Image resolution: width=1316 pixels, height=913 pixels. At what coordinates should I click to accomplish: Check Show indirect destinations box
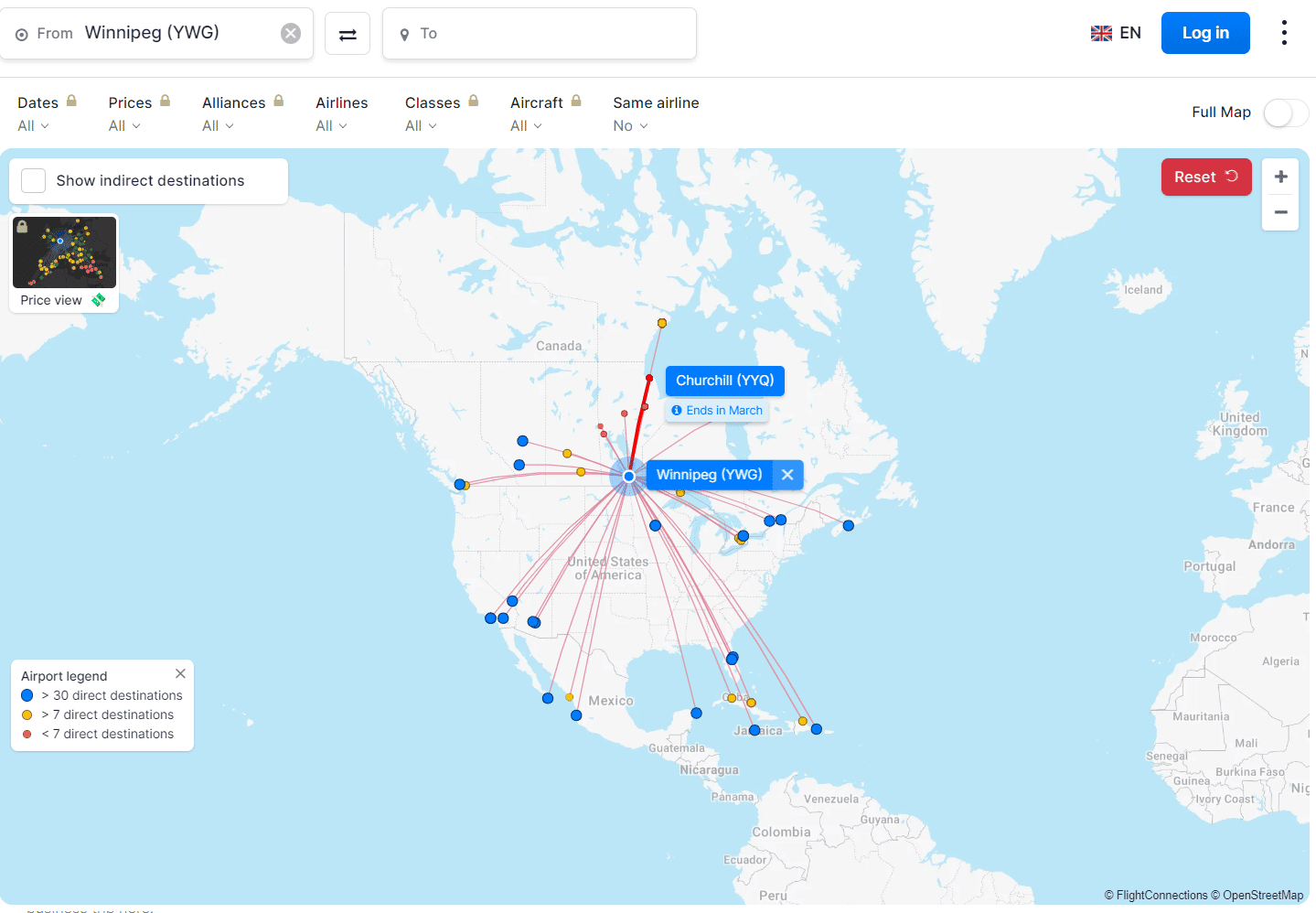pos(34,181)
